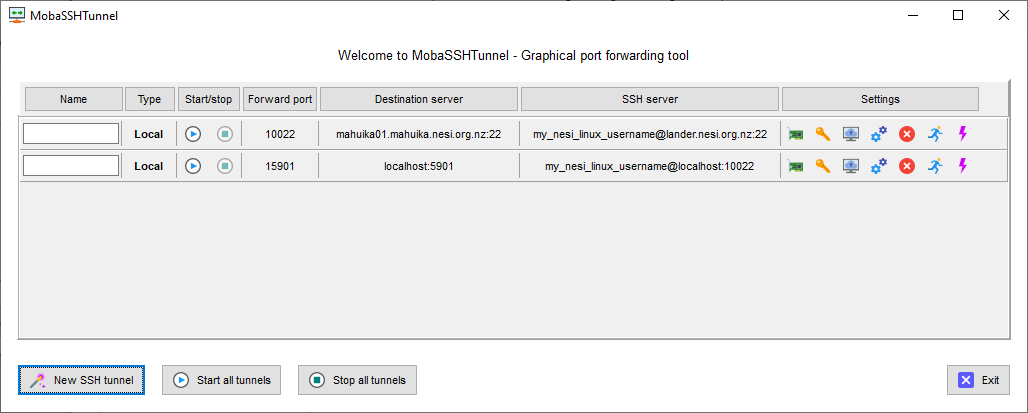The width and height of the screenshot is (1028, 413).
Task: Open proxy monitor icon for the 10022 tunnel
Action: pos(850,134)
